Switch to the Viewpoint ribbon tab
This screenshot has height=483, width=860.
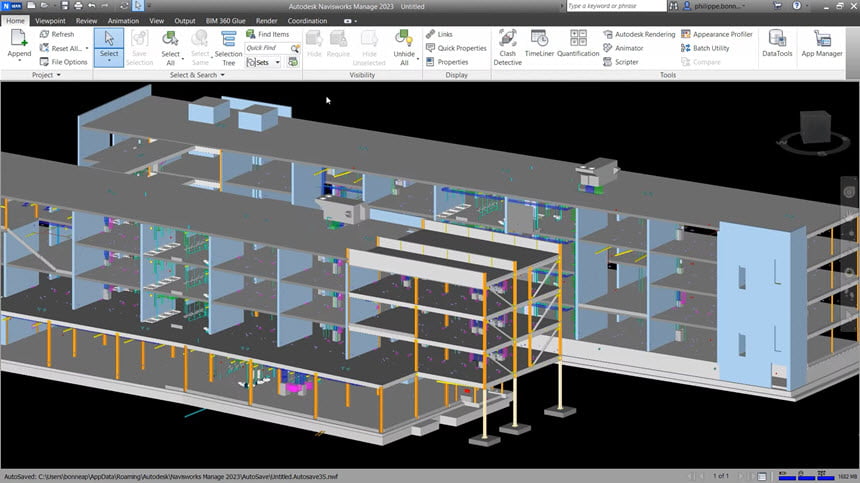(50, 21)
